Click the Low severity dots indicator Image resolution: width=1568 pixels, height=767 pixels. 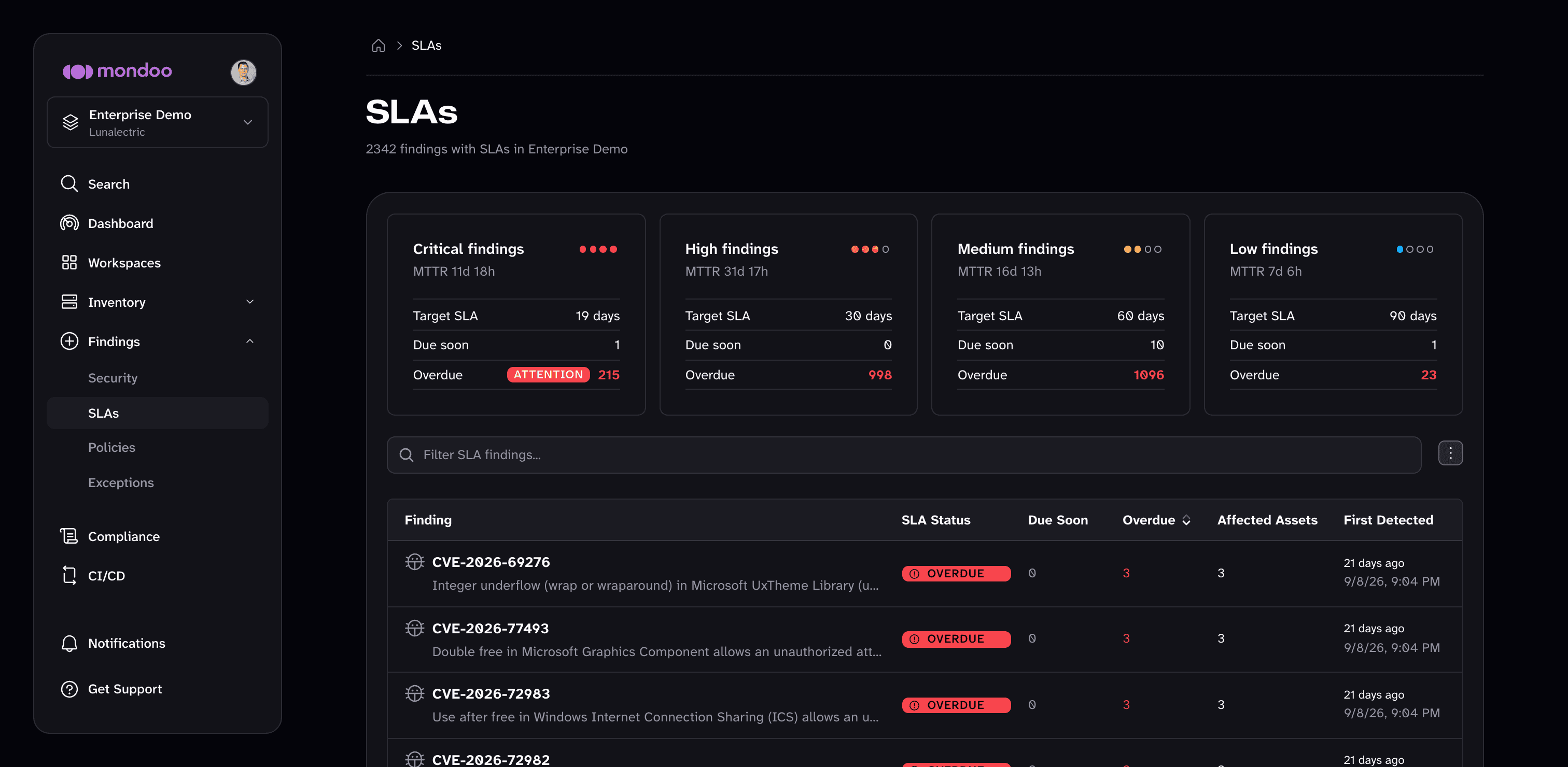1415,249
